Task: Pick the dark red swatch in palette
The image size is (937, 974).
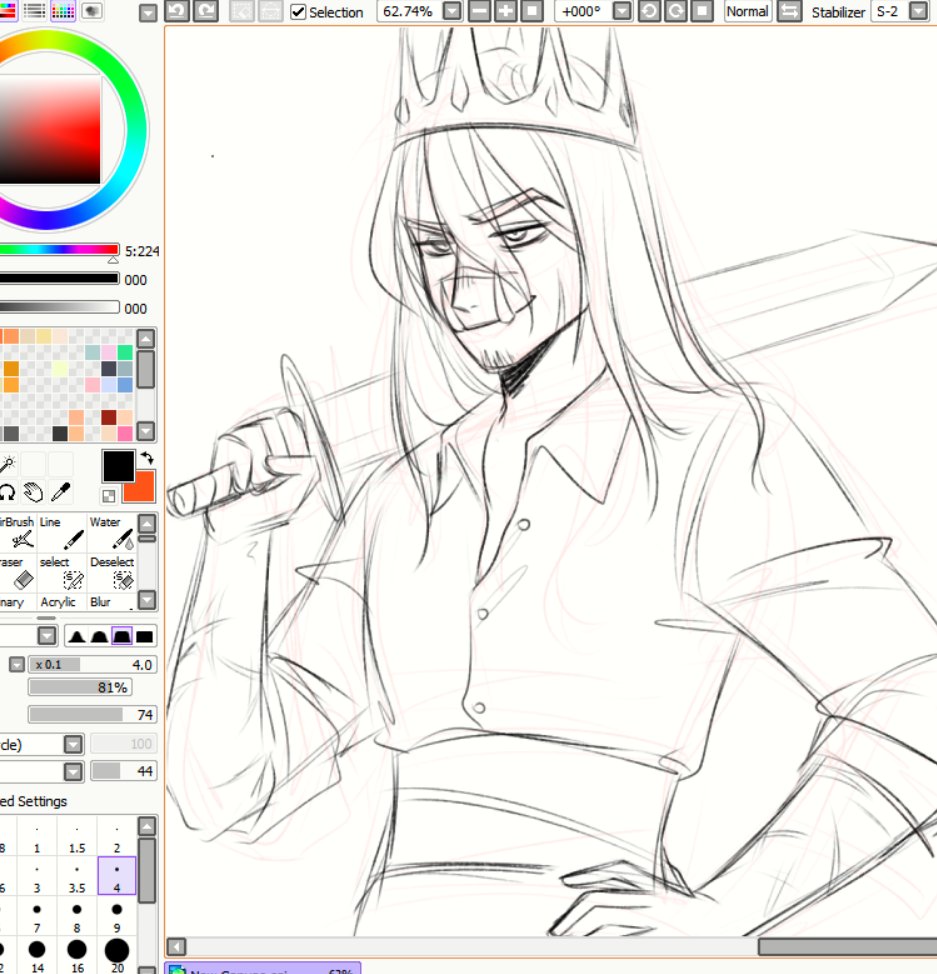Action: point(109,417)
